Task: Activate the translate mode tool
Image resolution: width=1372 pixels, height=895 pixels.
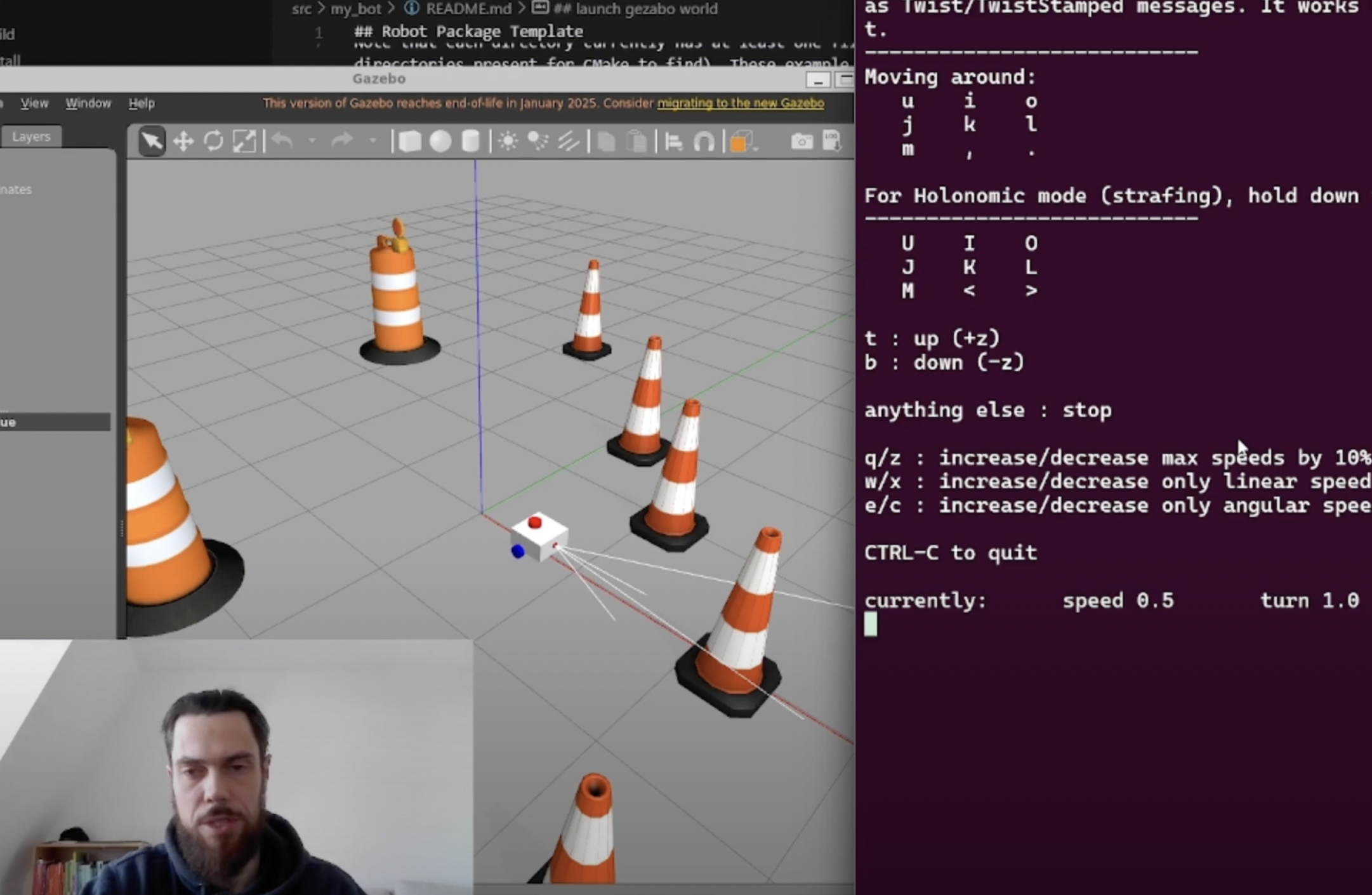Action: pos(183,141)
